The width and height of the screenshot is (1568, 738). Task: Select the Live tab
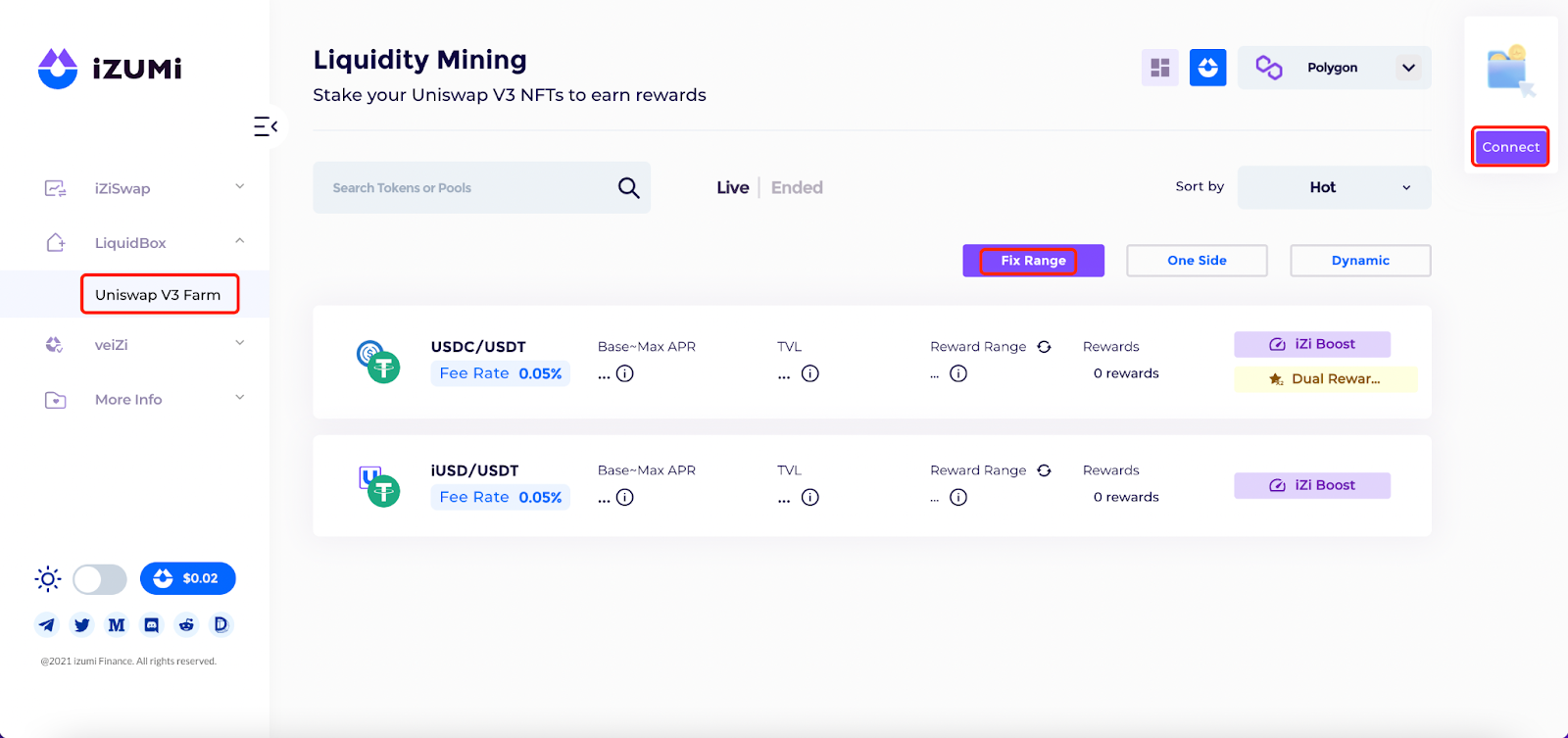[733, 187]
